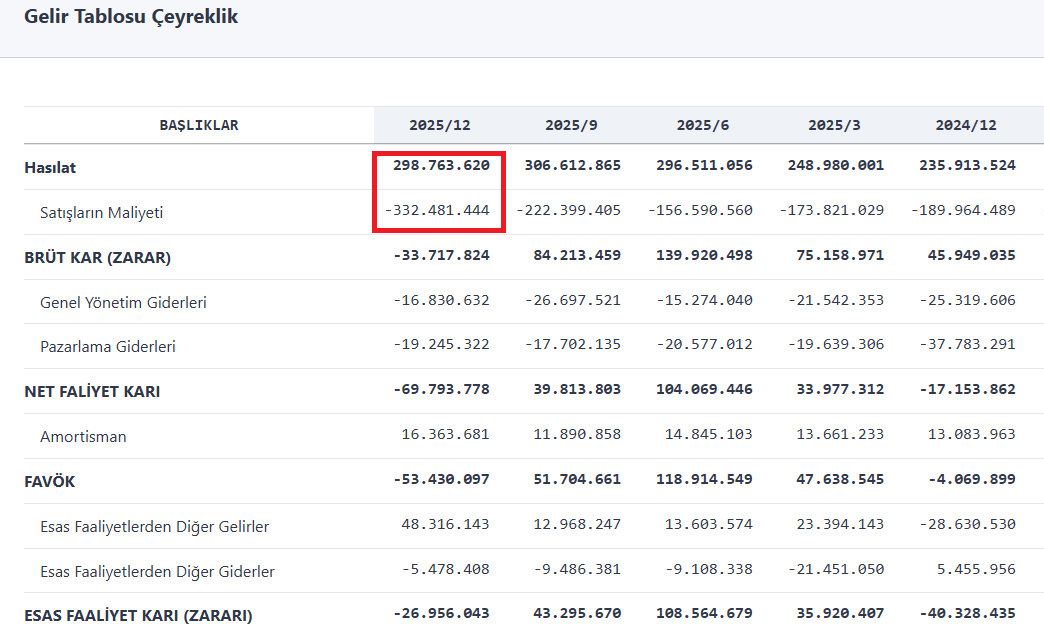
Task: Click FAVÖK value 118.914.549
Action: click(704, 479)
